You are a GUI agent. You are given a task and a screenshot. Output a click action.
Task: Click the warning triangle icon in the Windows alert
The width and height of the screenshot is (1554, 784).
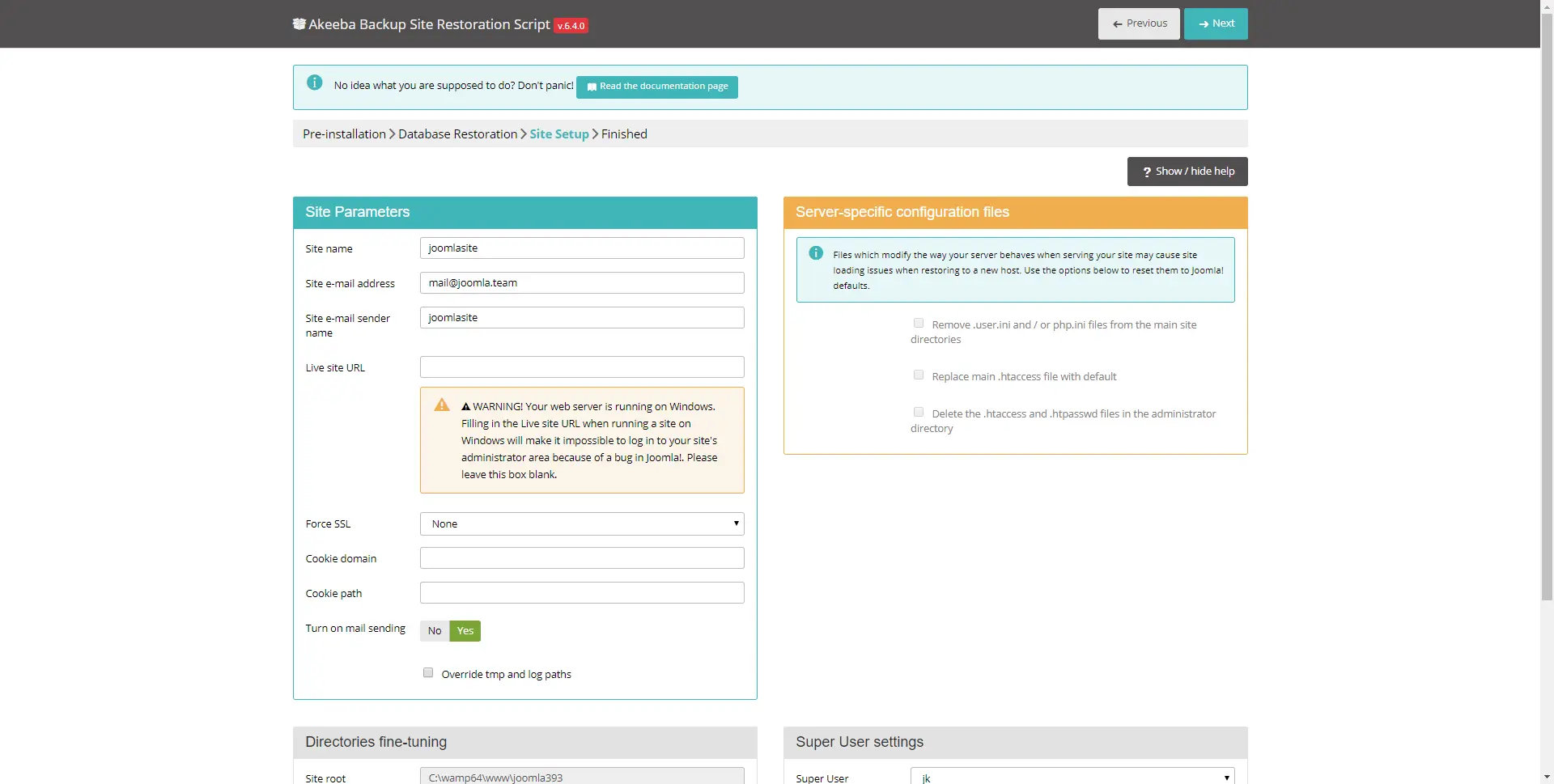442,405
